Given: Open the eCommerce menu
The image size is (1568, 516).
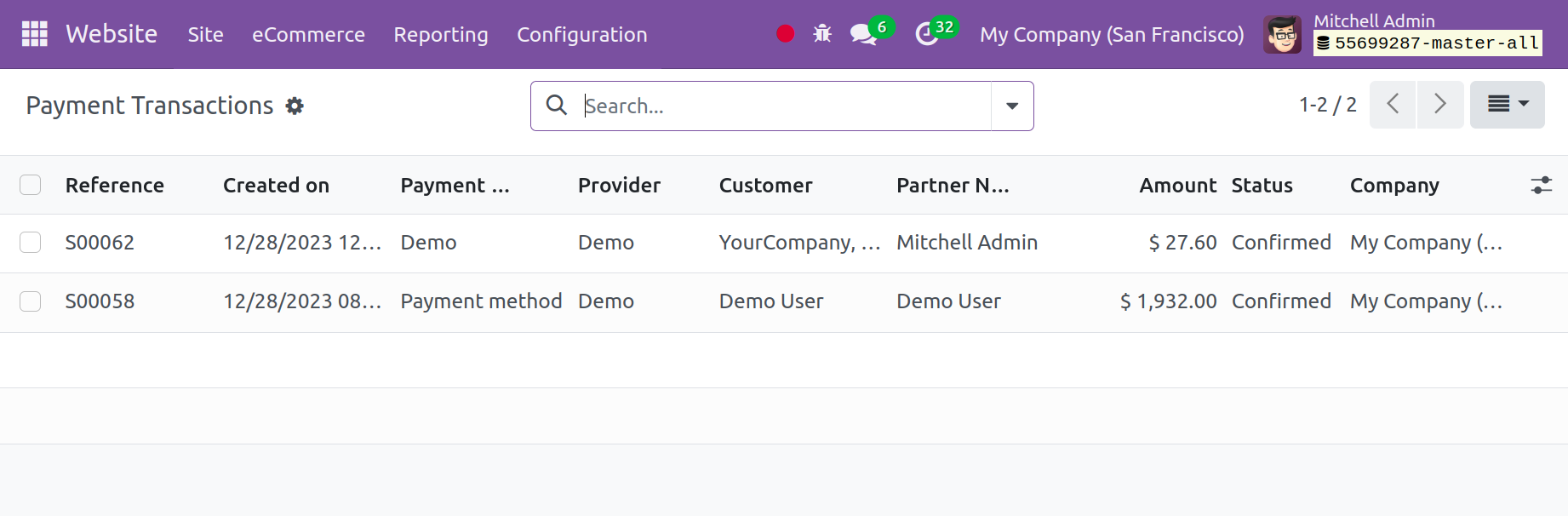Looking at the screenshot, I should (308, 35).
